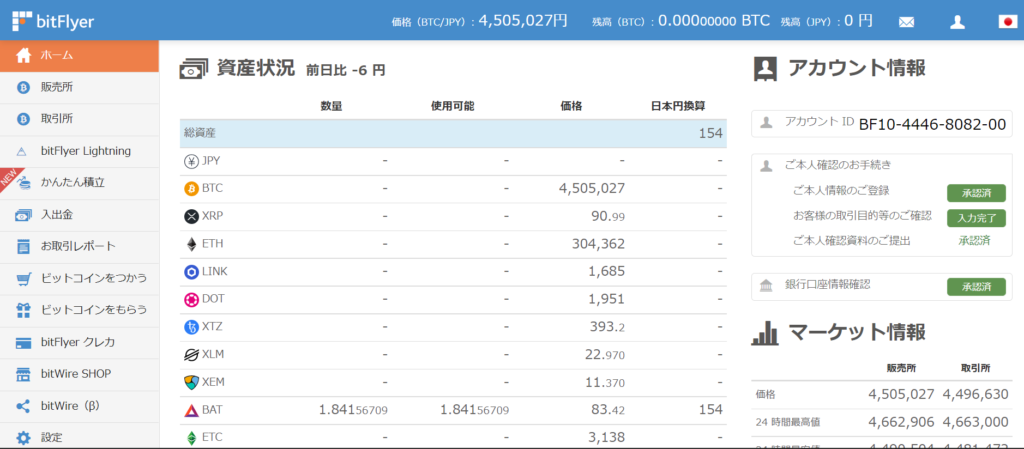Open 取引所 from the sidebar
Screen dimensions: 1024x449
tap(79, 119)
